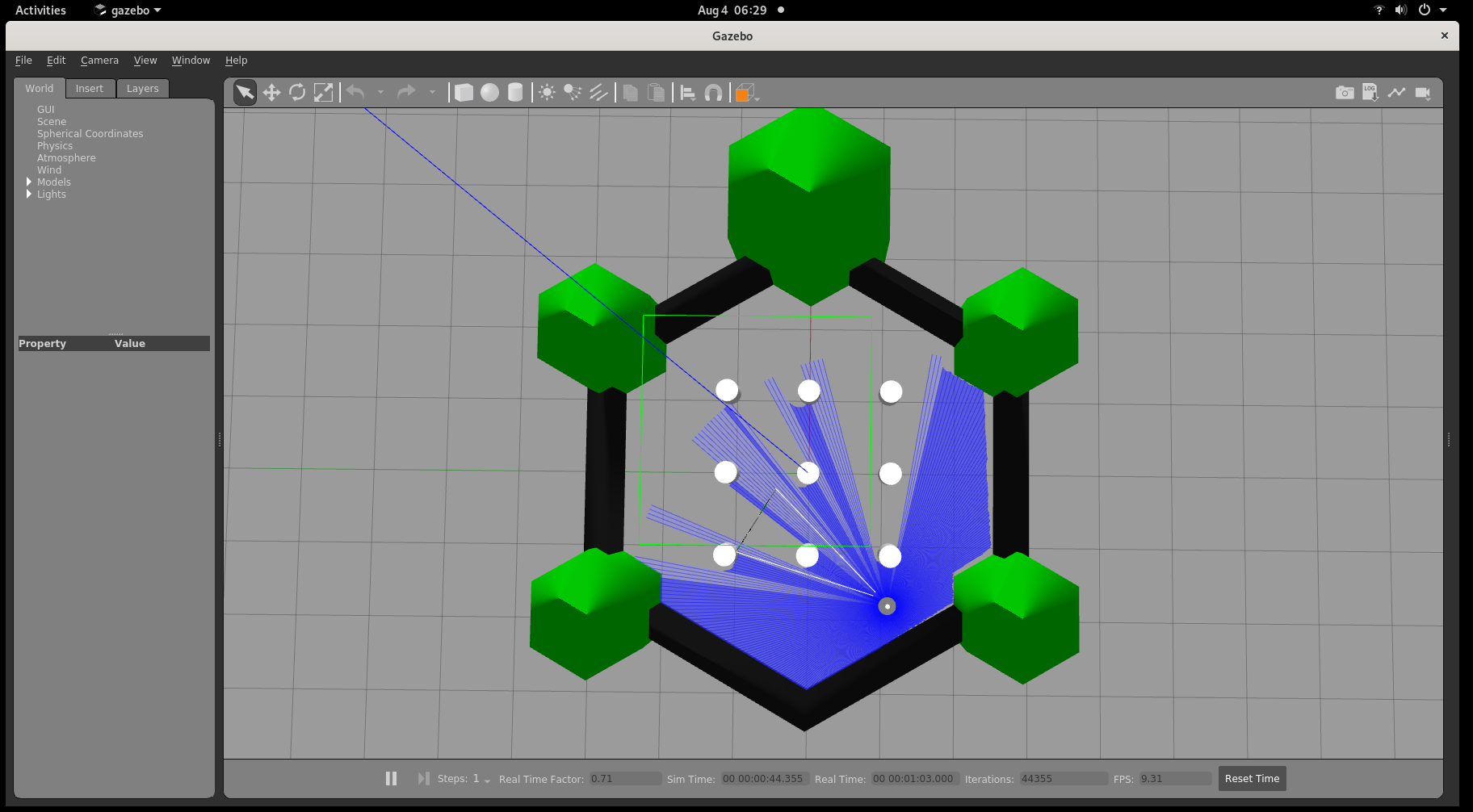Insert a box shape
The height and width of the screenshot is (812, 1473).
464,93
